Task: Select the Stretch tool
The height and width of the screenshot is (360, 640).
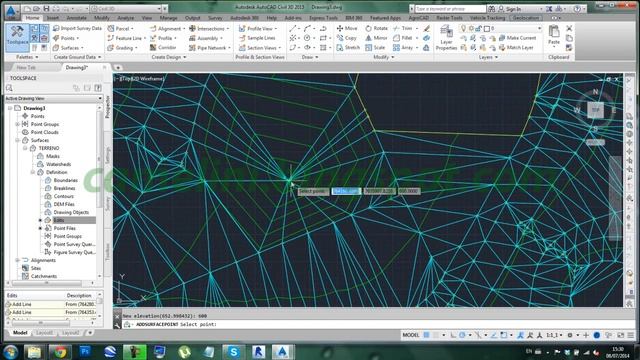Action: (x=348, y=48)
